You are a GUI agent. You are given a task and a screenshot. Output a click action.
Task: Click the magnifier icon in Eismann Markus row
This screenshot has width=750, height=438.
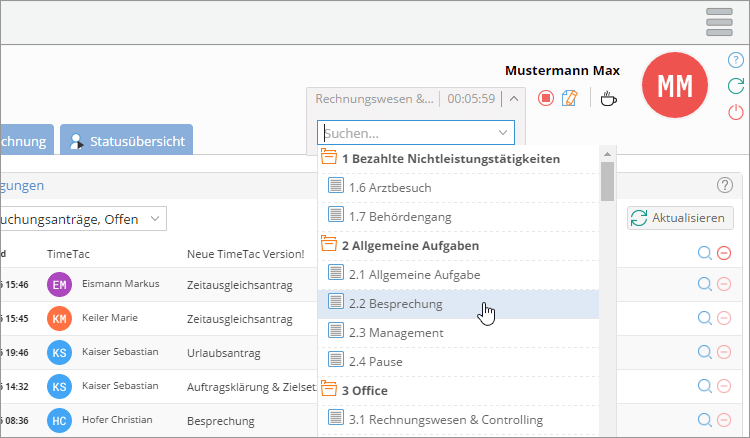click(705, 284)
